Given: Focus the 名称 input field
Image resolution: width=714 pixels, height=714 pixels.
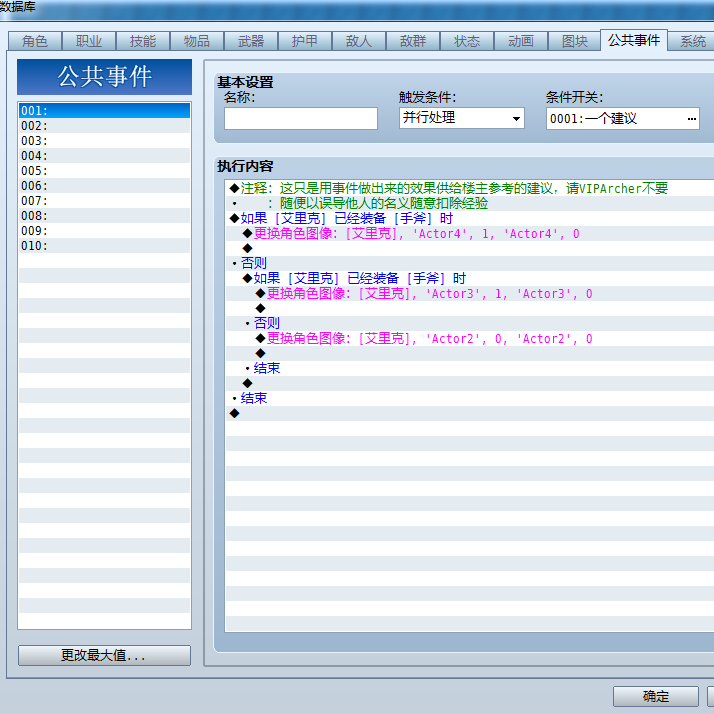Looking at the screenshot, I should [301, 118].
